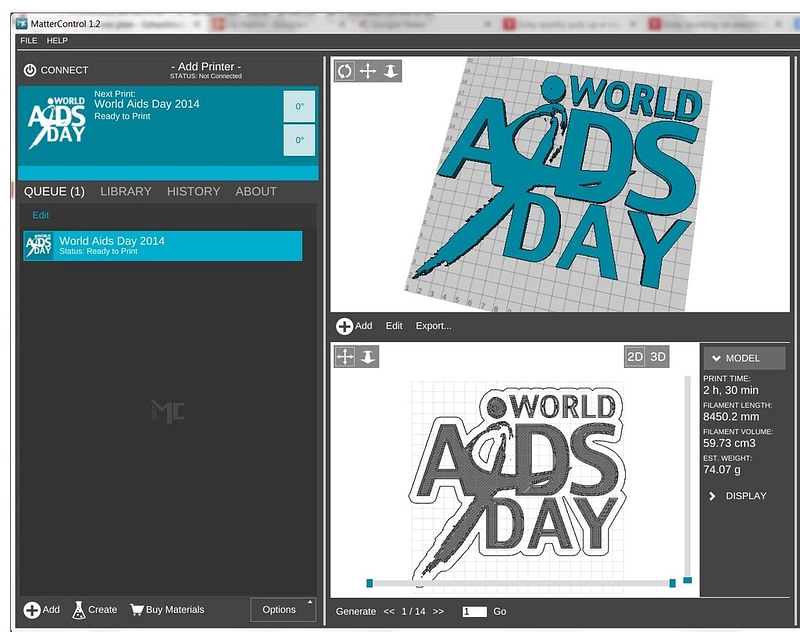
Task: Expand the DISPLAY section
Action: coord(738,496)
